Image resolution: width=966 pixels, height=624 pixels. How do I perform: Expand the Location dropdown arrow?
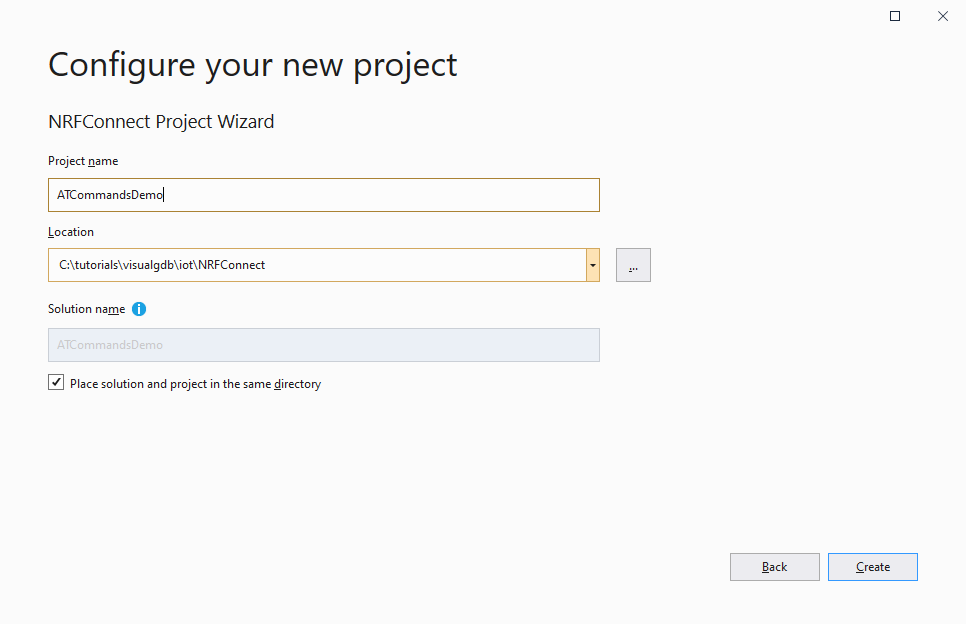tap(593, 265)
